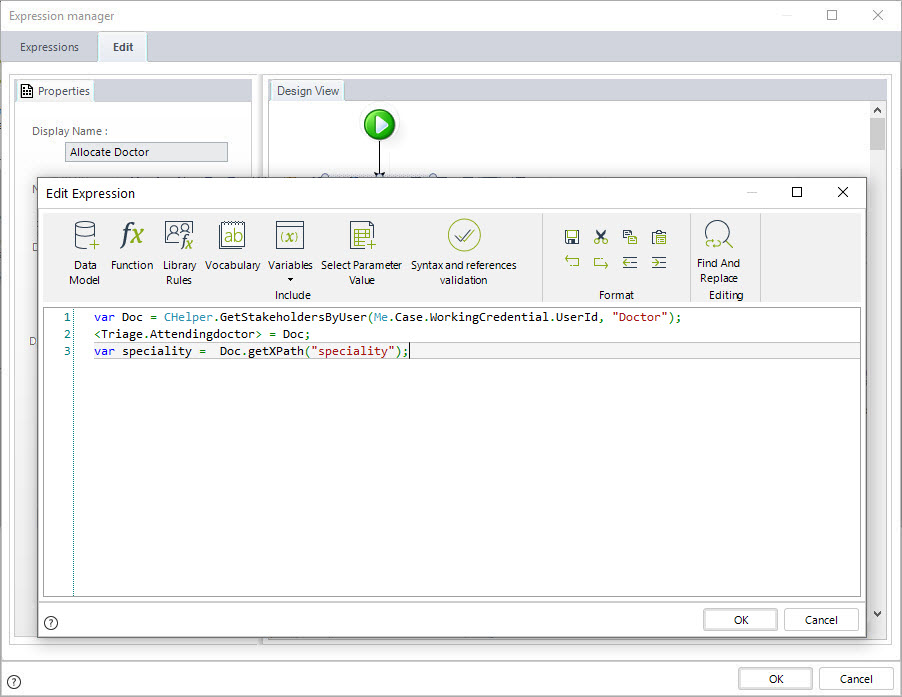Click the Save icon in Format group
Viewport: 902px width, 697px height.
pyautogui.click(x=572, y=237)
